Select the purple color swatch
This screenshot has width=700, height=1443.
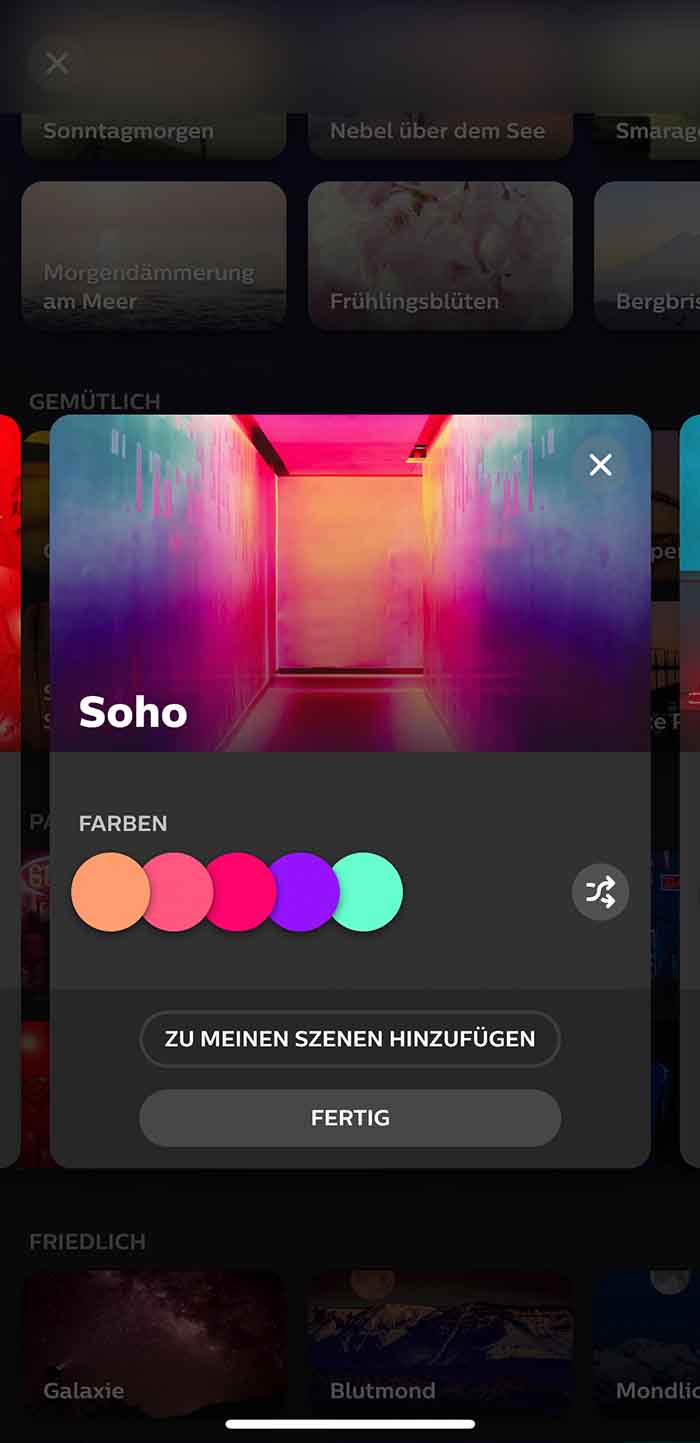pos(304,892)
